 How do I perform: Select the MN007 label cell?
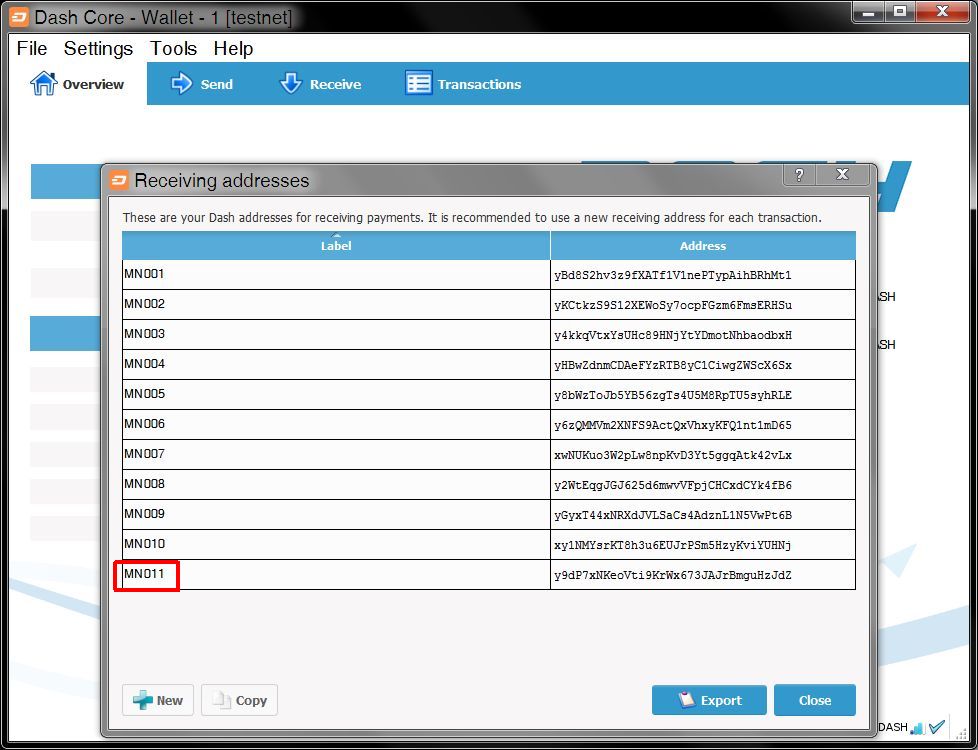click(336, 454)
